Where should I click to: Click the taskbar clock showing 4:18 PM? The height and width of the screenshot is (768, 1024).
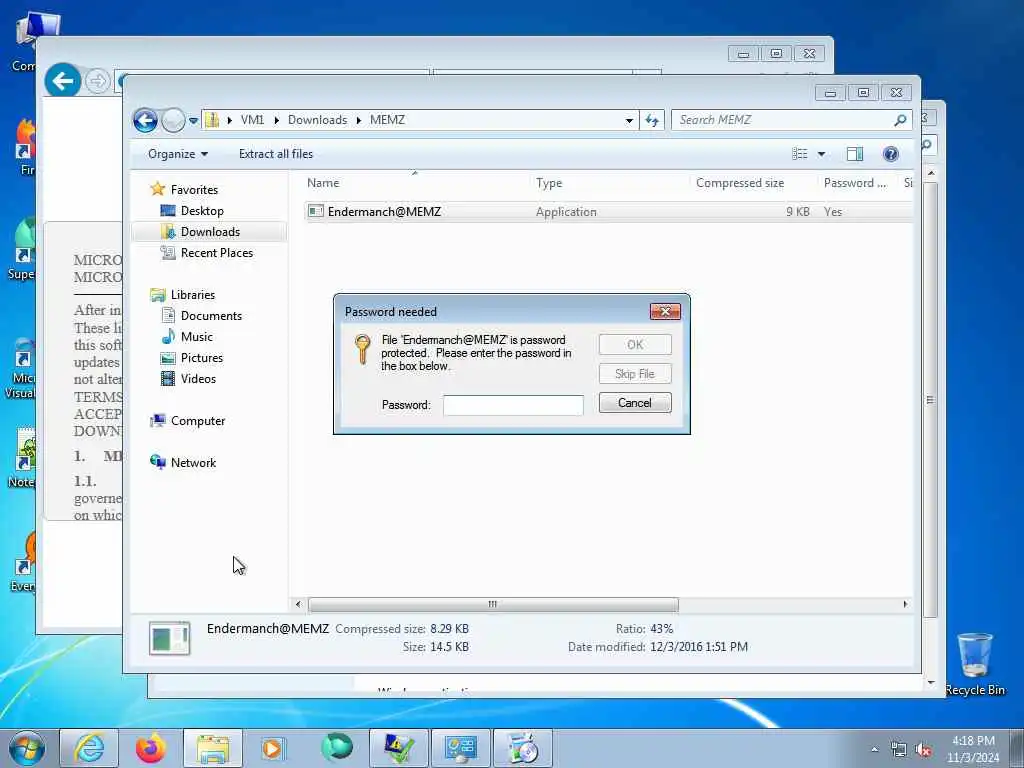click(972, 749)
